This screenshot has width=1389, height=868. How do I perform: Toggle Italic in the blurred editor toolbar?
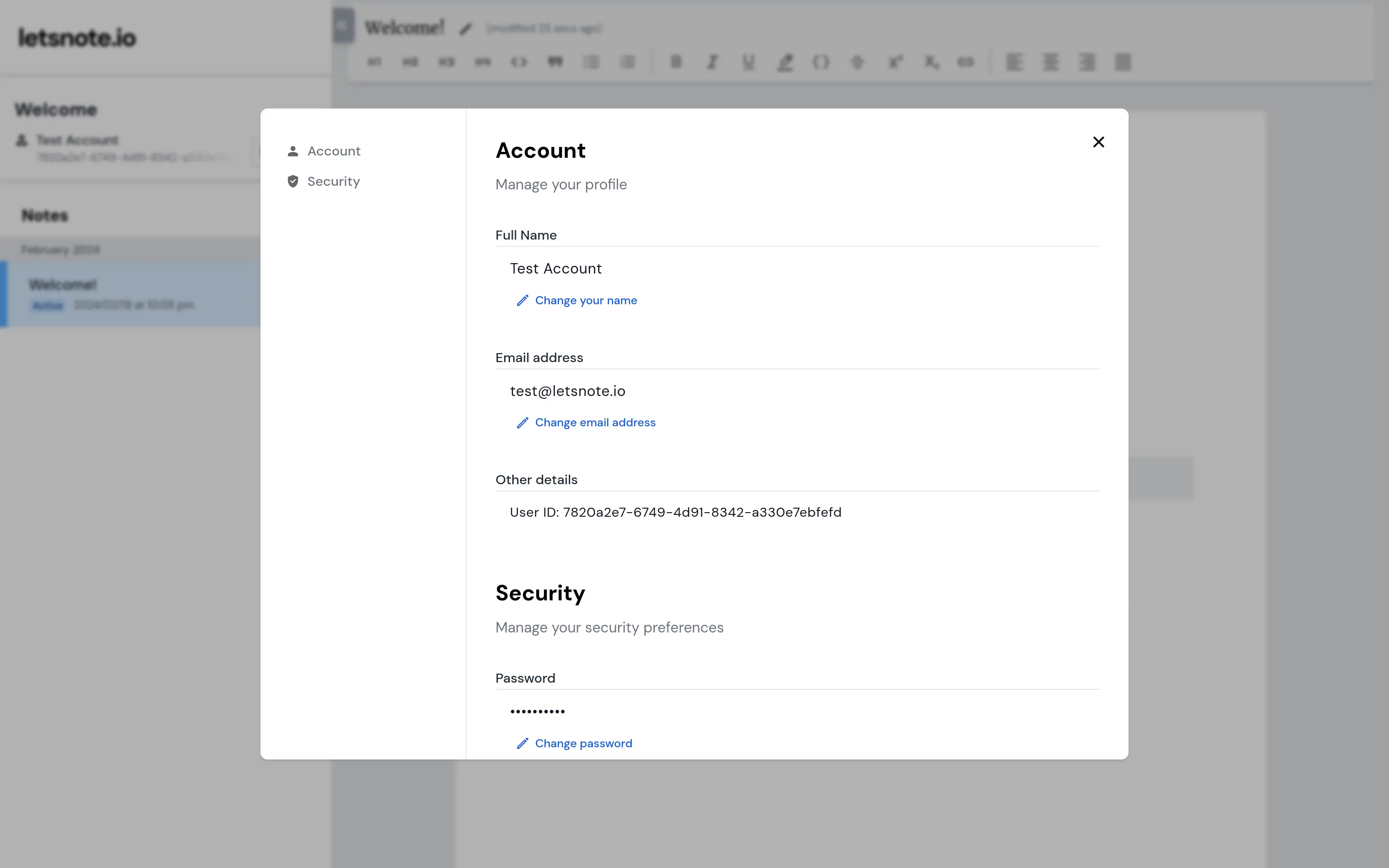point(712,62)
